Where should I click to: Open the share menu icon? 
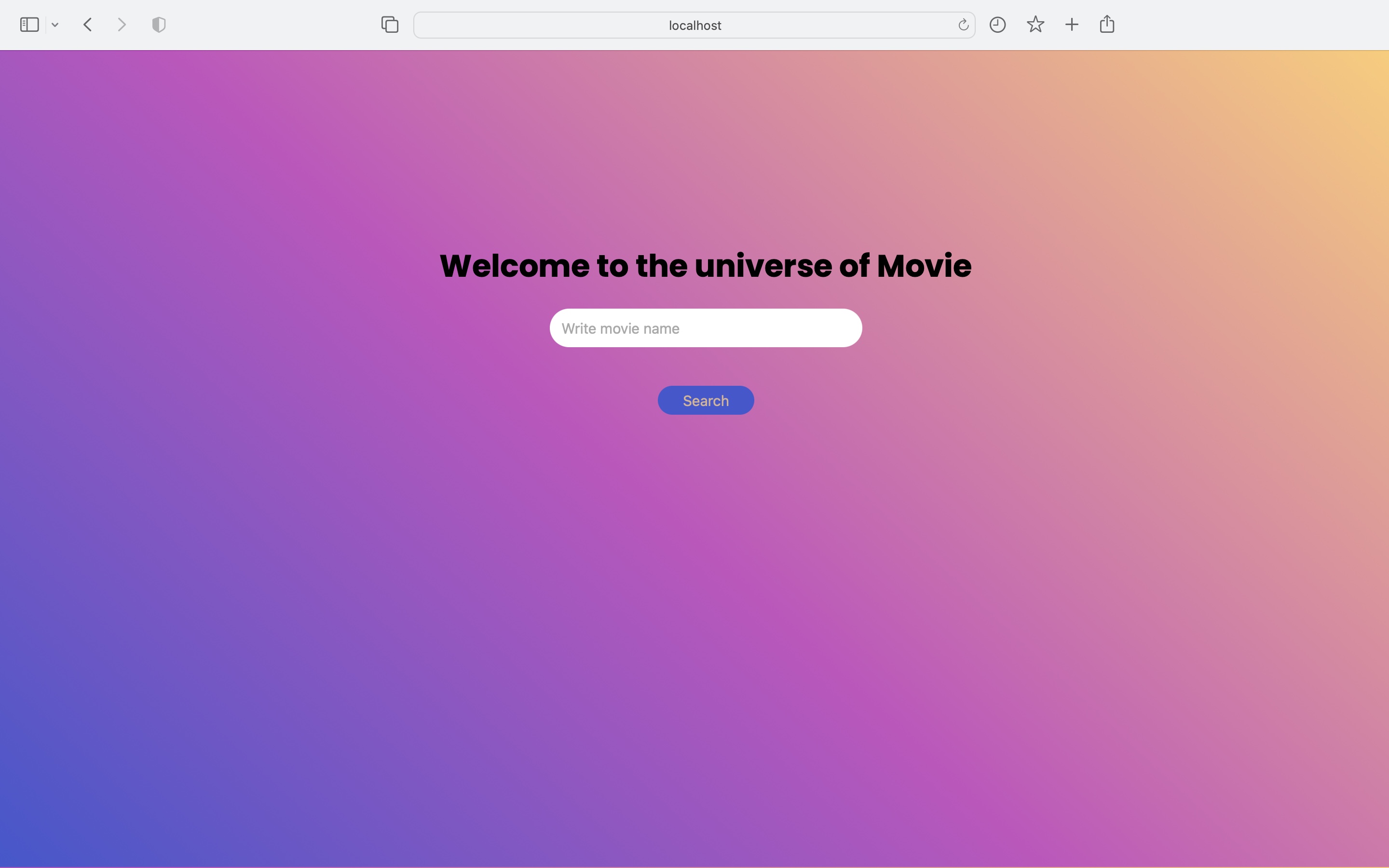pos(1106,24)
